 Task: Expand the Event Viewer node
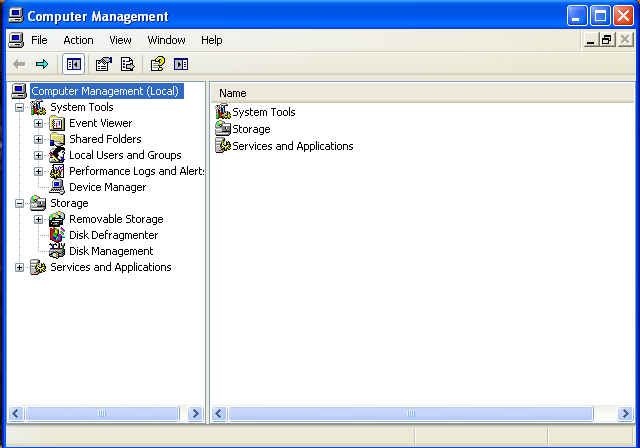[38, 123]
